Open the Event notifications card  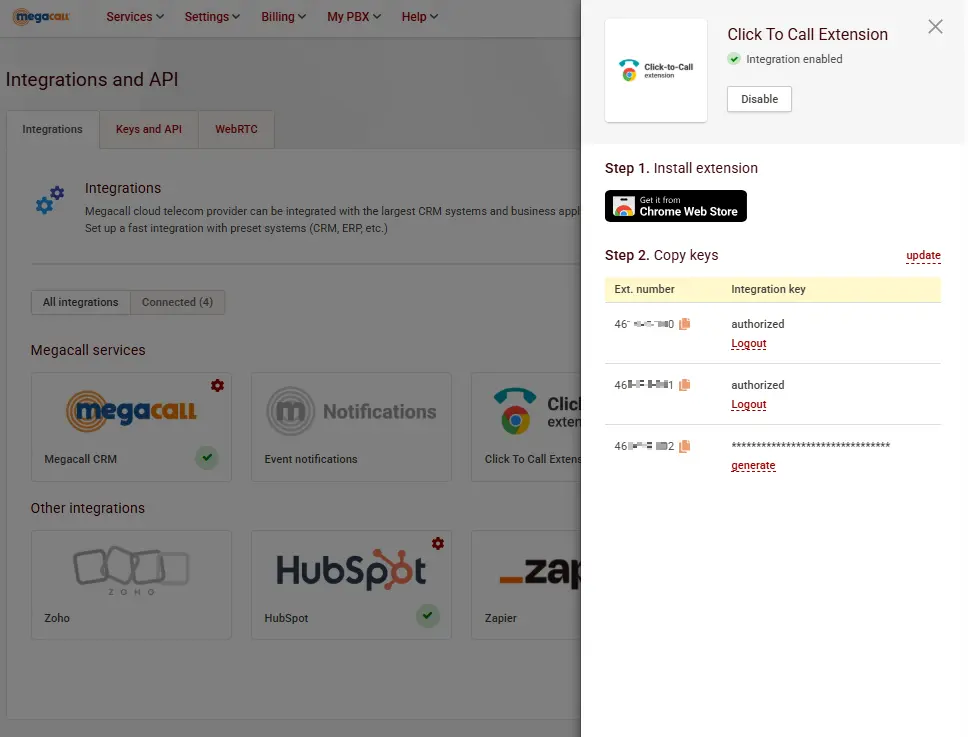pyautogui.click(x=351, y=427)
